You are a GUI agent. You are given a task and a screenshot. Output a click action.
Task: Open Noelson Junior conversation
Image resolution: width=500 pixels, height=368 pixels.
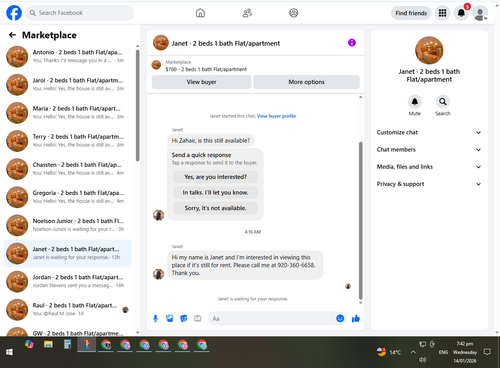coord(67,225)
